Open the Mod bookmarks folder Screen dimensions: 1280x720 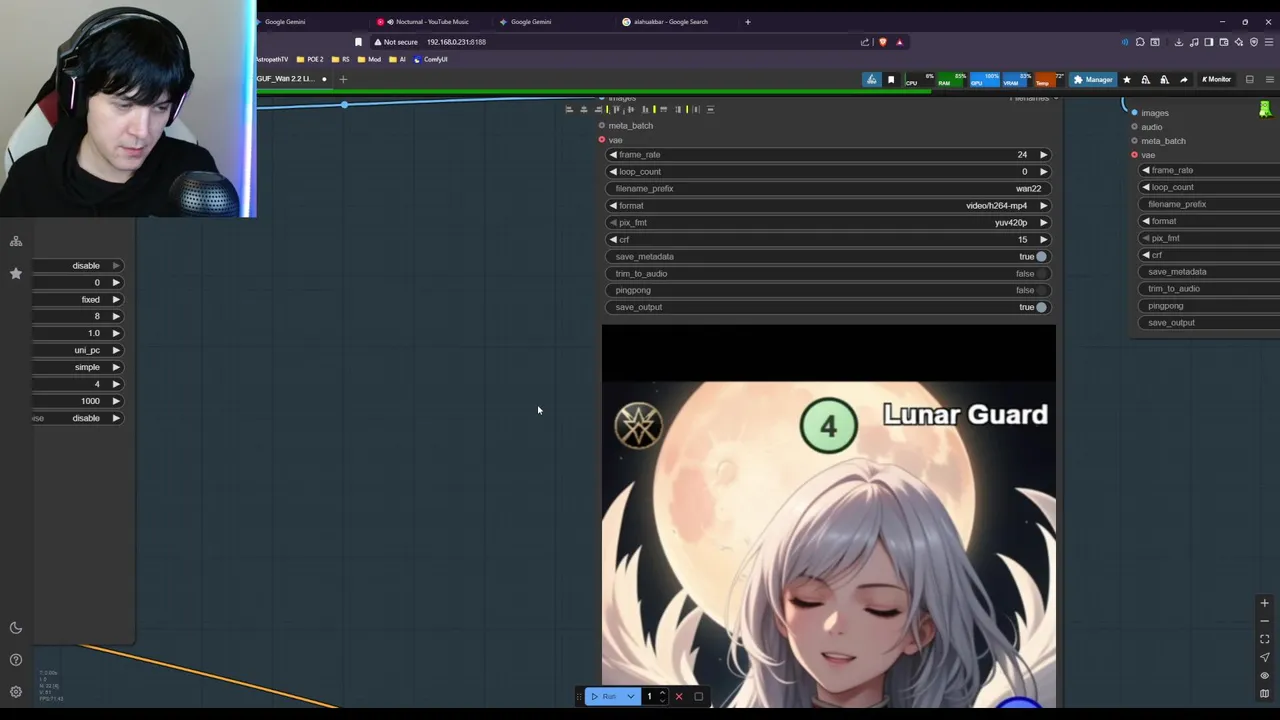point(371,59)
